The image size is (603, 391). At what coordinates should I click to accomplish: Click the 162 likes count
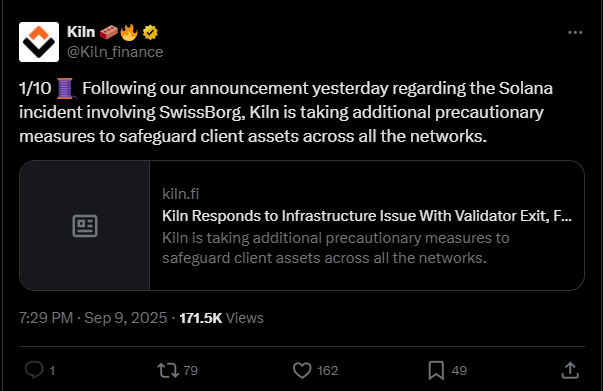(x=328, y=371)
